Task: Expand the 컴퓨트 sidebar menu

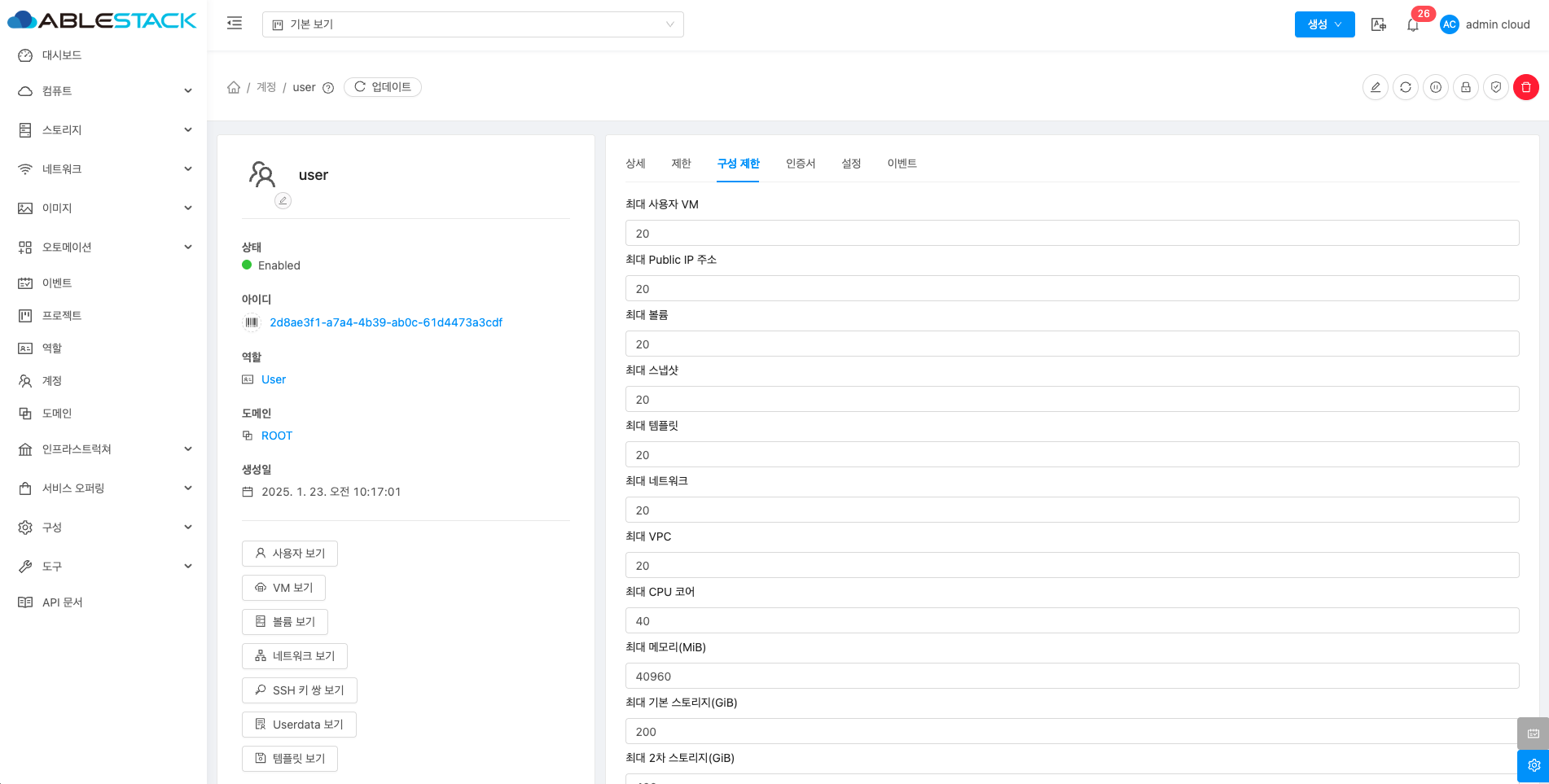Action: coord(104,91)
